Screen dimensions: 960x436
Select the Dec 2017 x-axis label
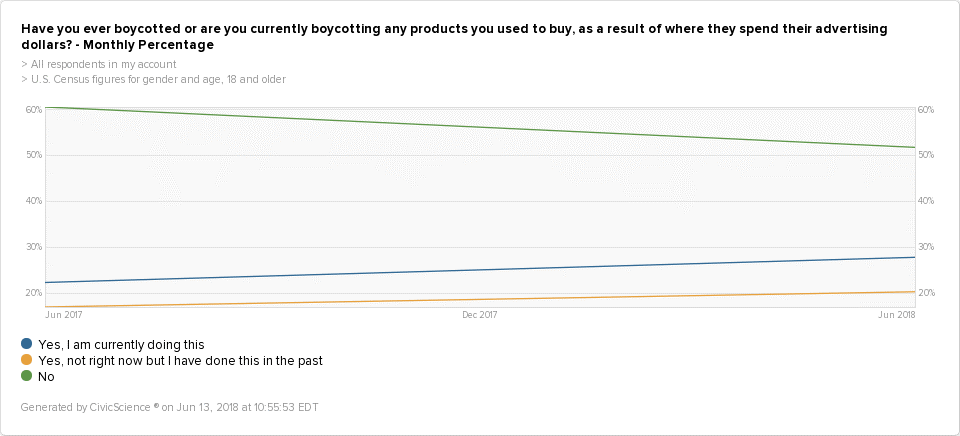point(480,315)
